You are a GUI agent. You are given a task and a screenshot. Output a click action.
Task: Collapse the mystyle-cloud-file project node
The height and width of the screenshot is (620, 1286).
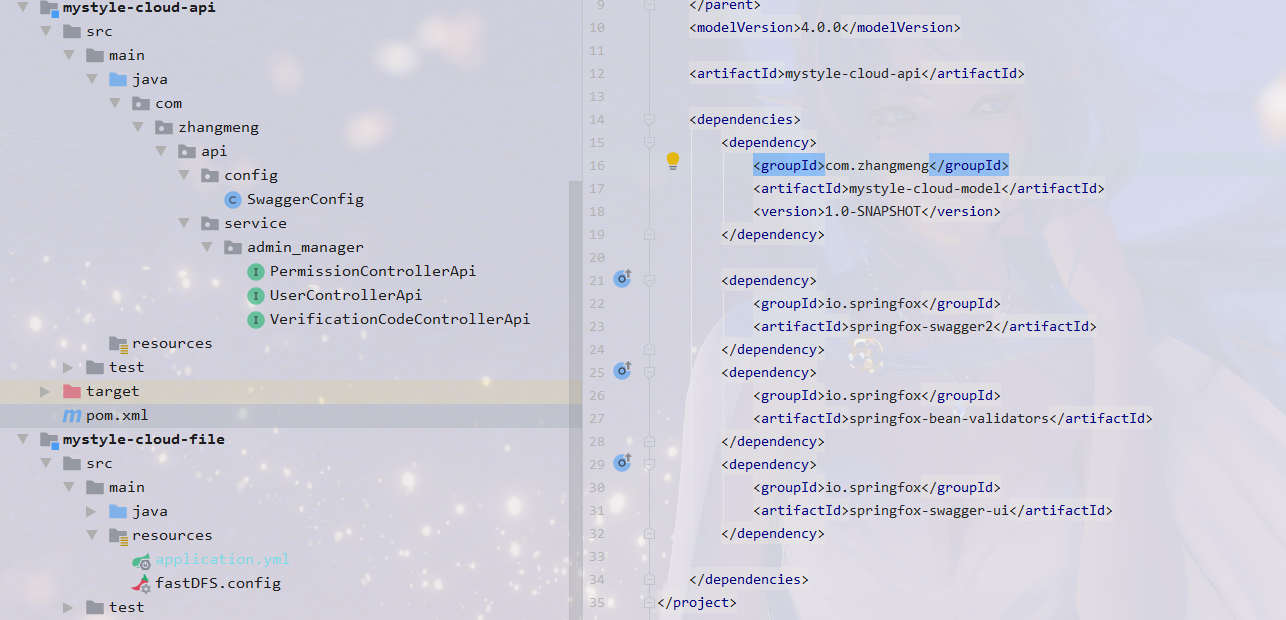[x=23, y=439]
